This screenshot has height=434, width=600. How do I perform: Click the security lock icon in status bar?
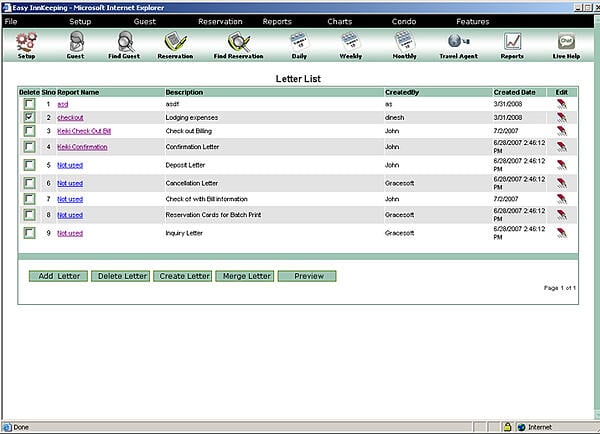click(x=507, y=427)
